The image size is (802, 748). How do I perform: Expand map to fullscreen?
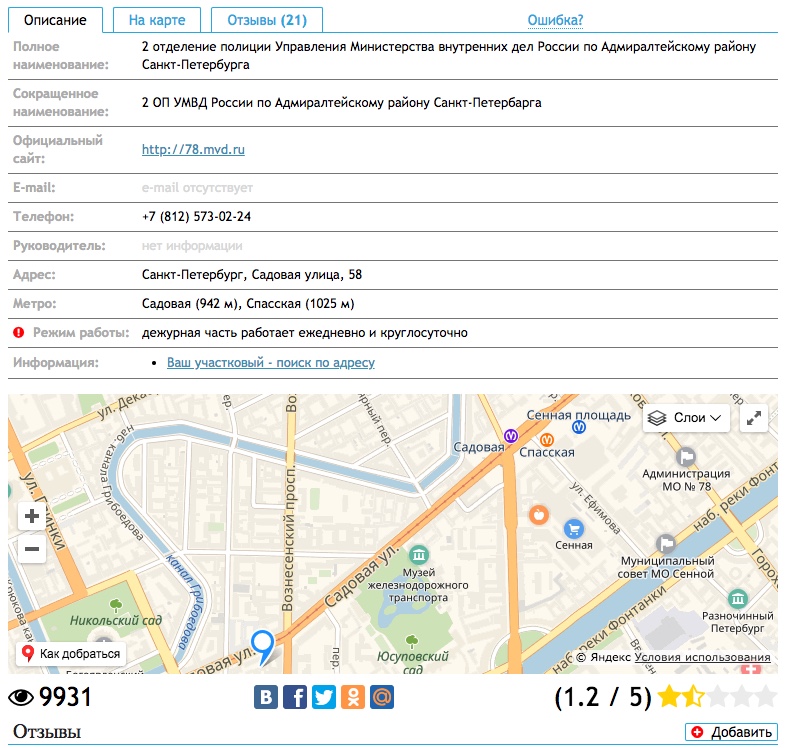pyautogui.click(x=754, y=418)
